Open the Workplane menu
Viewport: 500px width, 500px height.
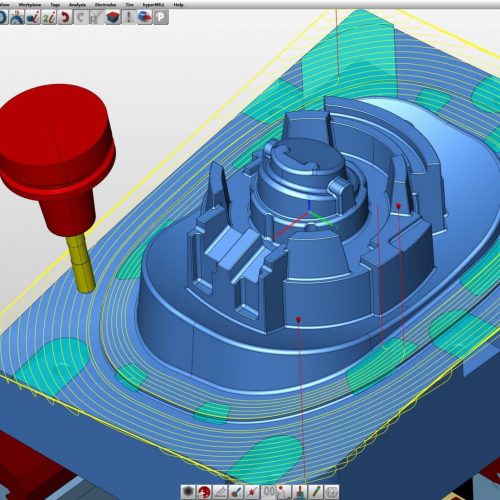30,5
